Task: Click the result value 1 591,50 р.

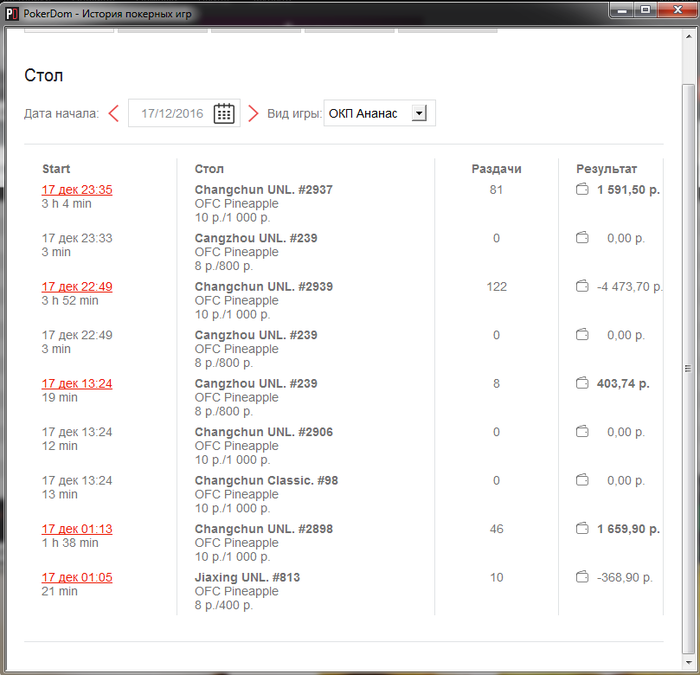Action: coord(629,190)
